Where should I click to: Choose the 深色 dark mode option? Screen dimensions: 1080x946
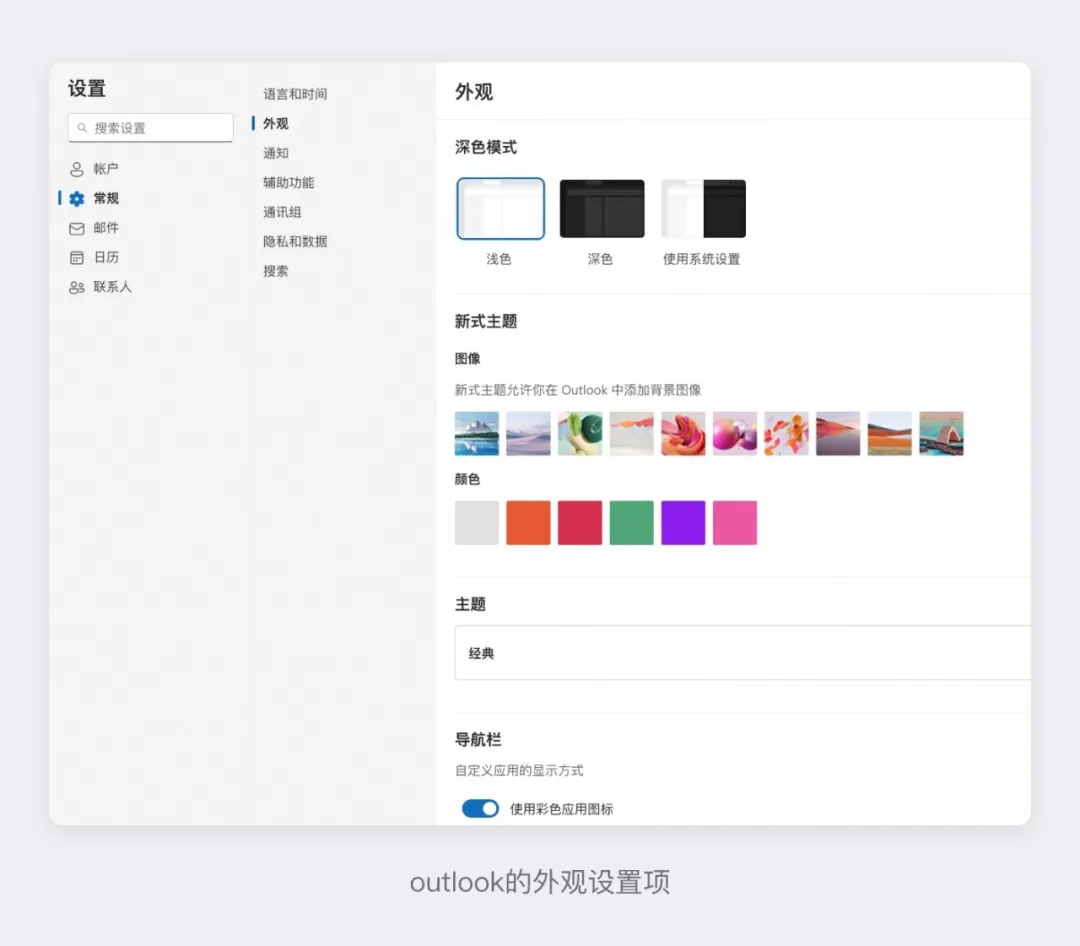click(x=602, y=209)
